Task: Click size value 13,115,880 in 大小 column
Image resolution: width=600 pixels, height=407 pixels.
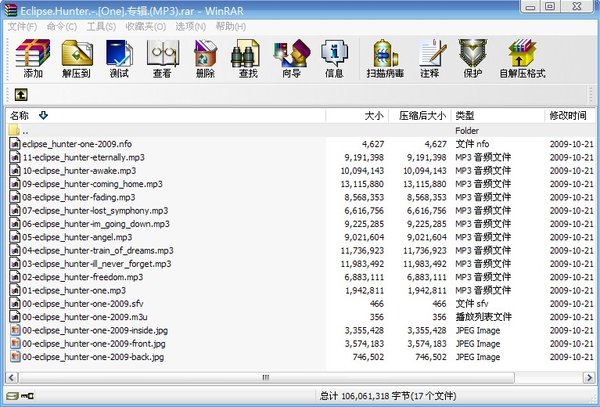Action: tap(362, 184)
